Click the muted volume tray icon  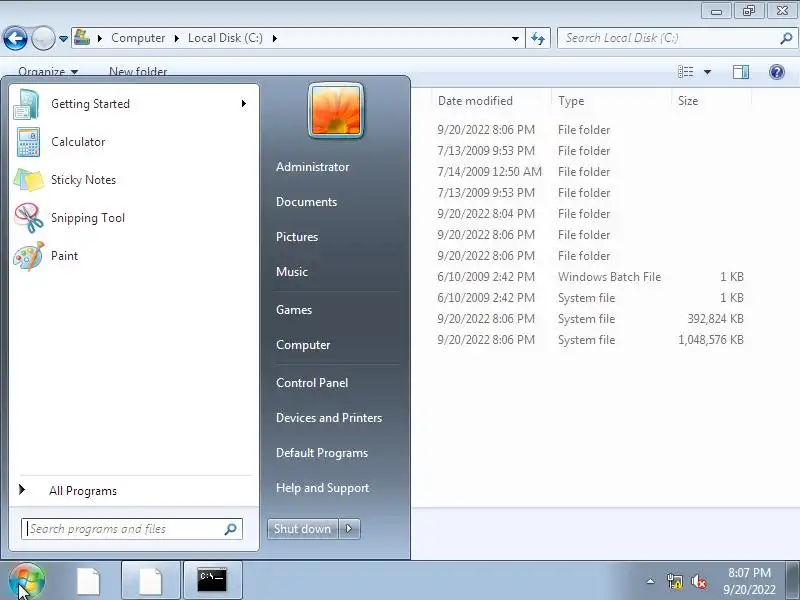coord(699,581)
